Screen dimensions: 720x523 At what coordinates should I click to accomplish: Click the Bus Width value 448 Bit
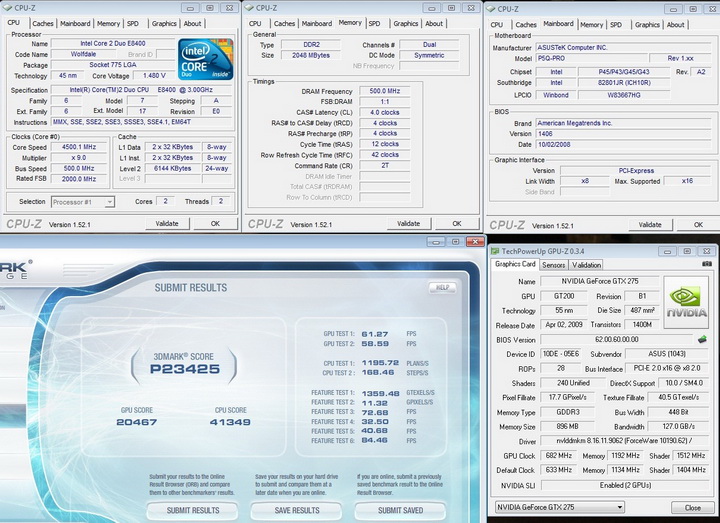point(678,412)
